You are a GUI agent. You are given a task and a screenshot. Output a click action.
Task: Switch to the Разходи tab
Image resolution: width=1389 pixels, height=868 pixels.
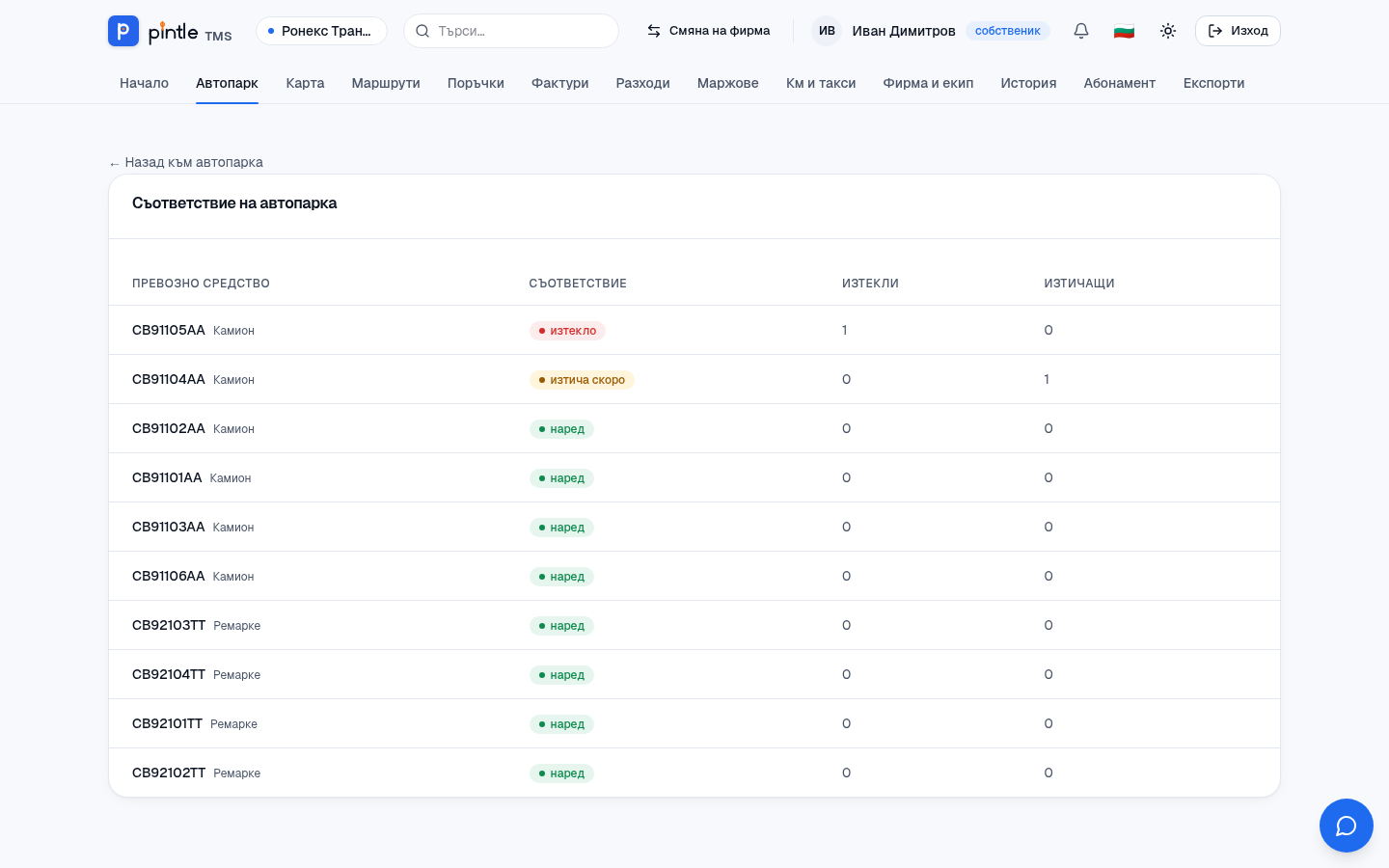click(643, 83)
